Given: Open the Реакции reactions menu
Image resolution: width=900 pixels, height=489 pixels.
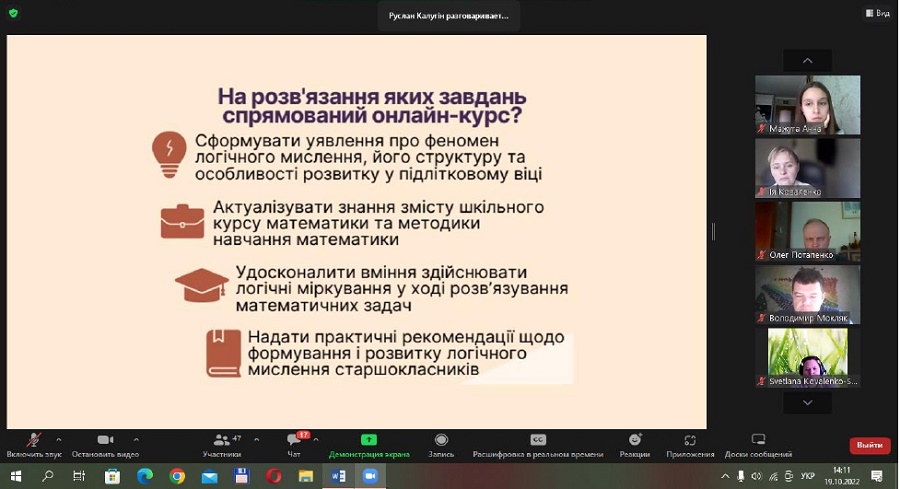Looking at the screenshot, I should pyautogui.click(x=634, y=444).
